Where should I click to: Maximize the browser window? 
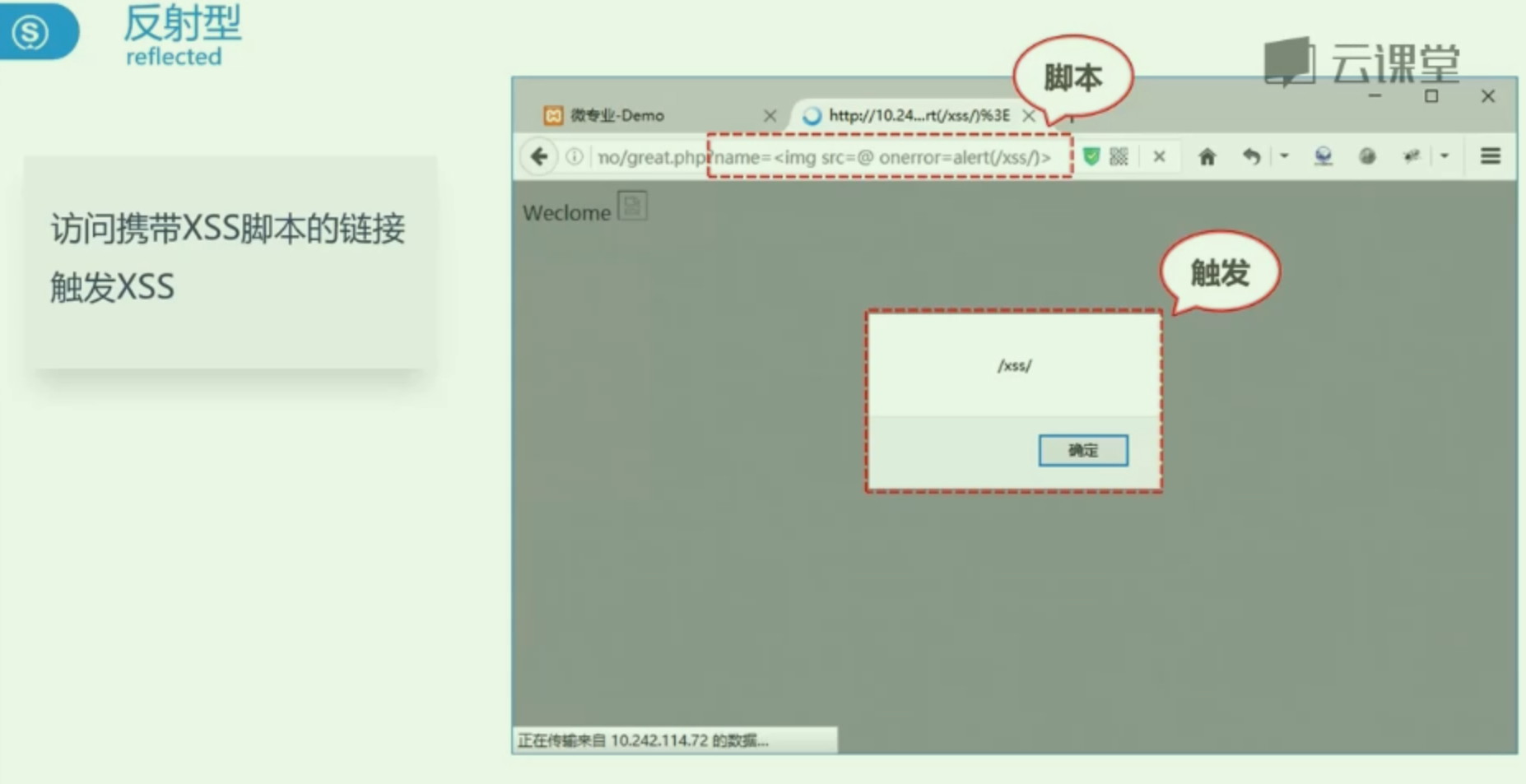click(x=1431, y=96)
